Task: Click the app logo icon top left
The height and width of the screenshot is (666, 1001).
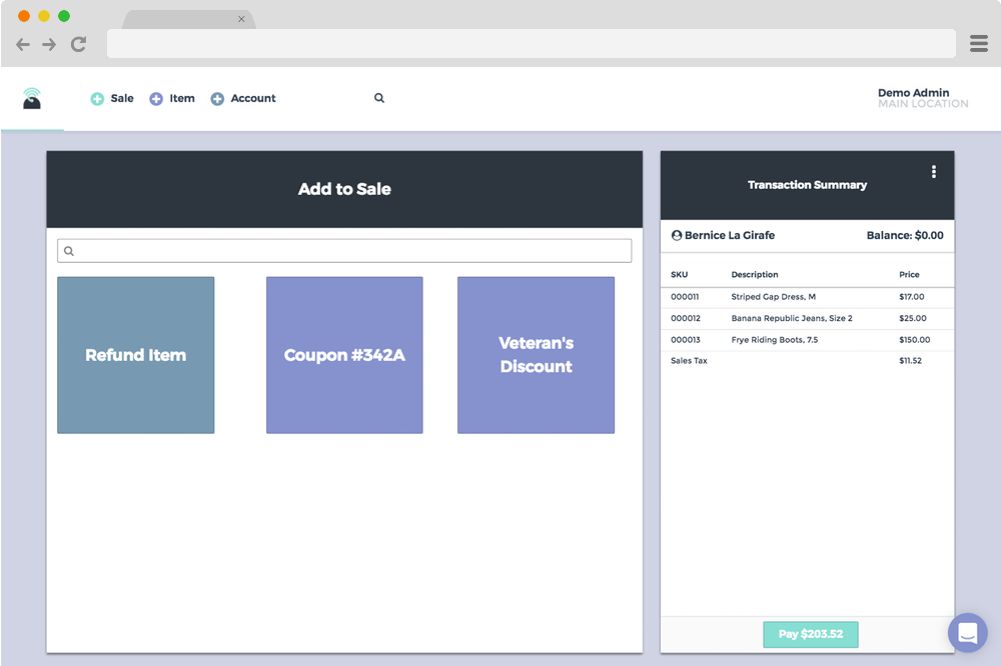Action: [x=30, y=97]
